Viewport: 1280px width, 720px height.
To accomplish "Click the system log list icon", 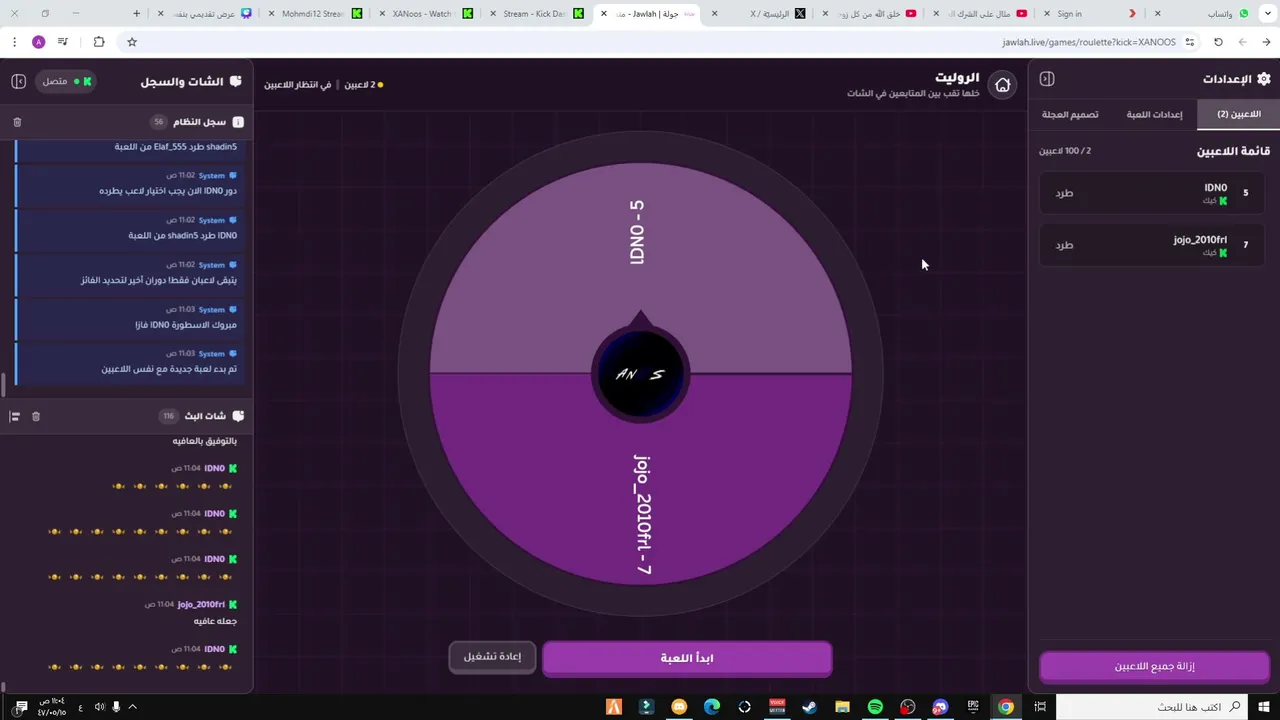I will coord(238,122).
